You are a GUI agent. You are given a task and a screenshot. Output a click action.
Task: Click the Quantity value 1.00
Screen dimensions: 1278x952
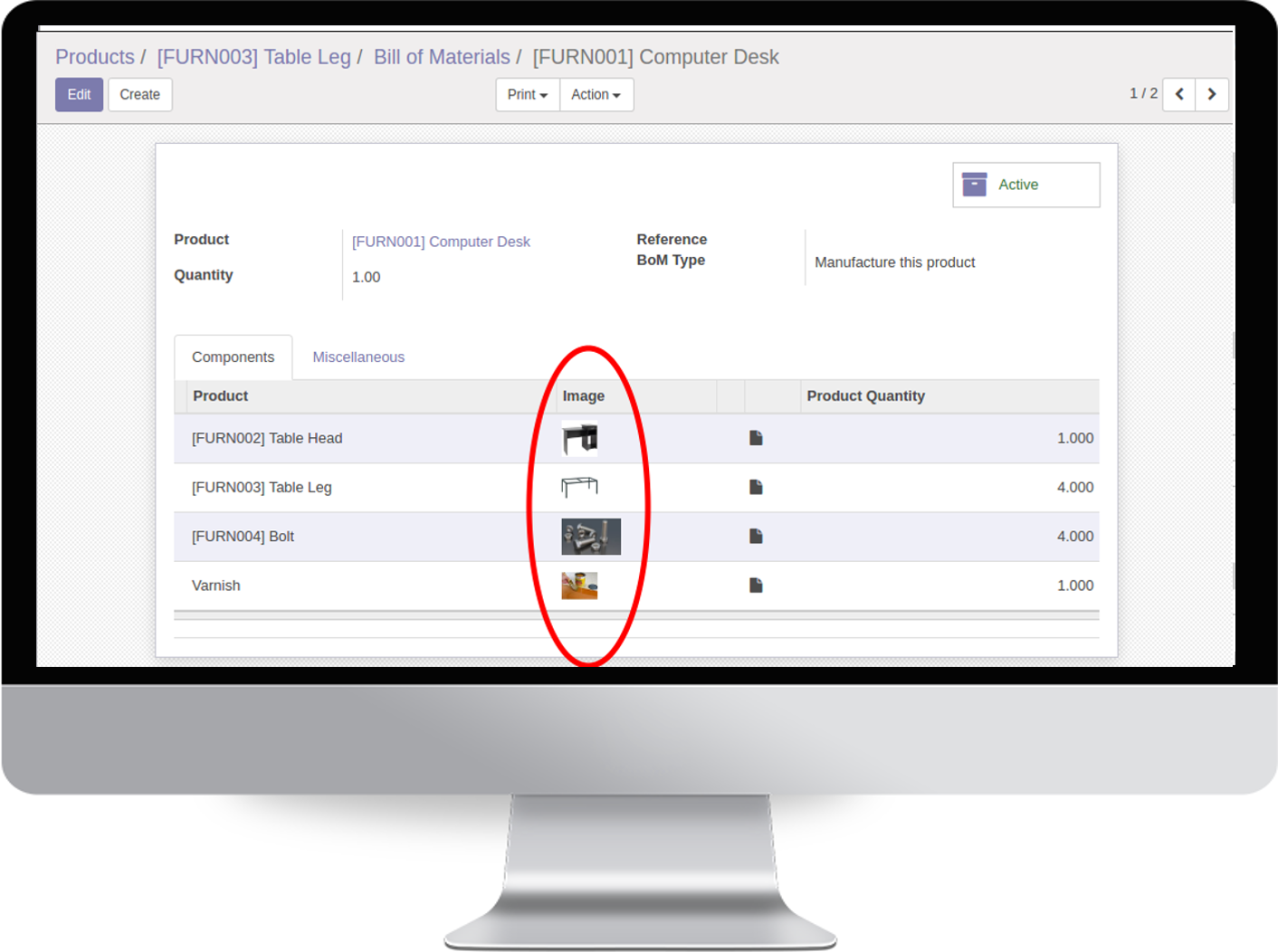[366, 277]
